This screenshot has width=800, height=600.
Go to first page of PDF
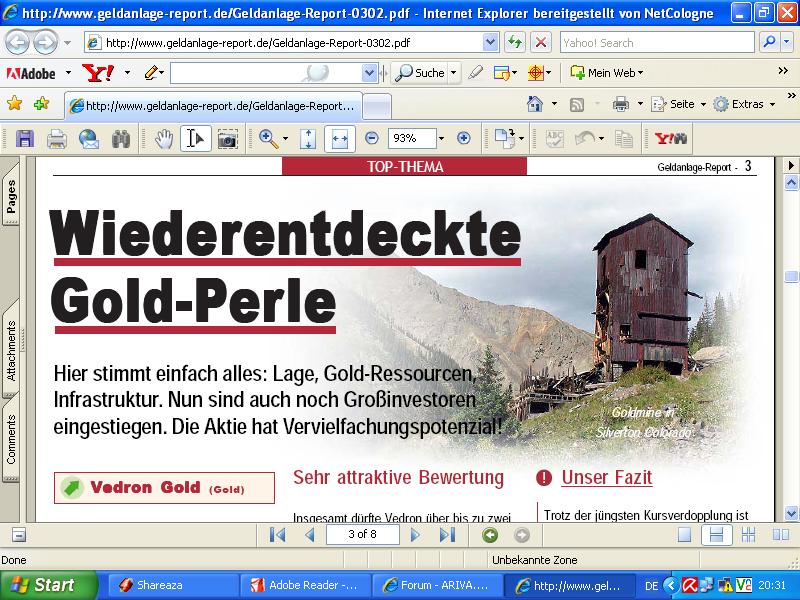[277, 535]
